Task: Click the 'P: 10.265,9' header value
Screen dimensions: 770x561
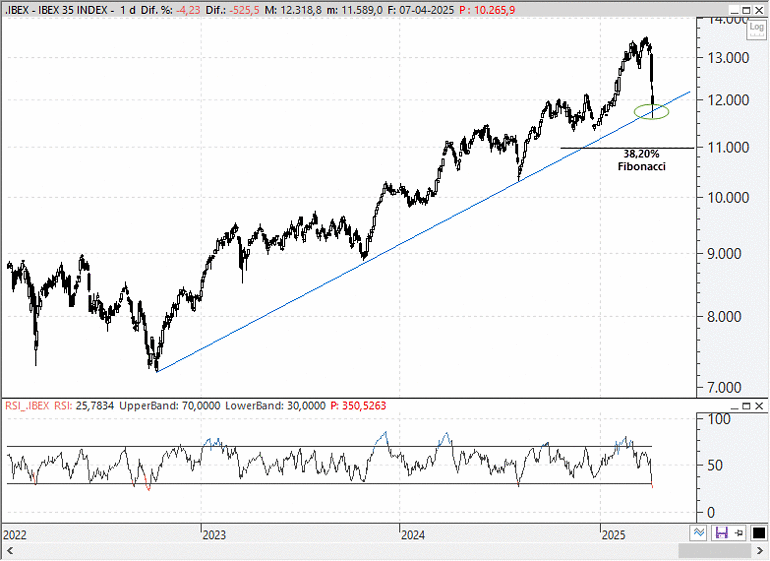Action: [x=487, y=10]
